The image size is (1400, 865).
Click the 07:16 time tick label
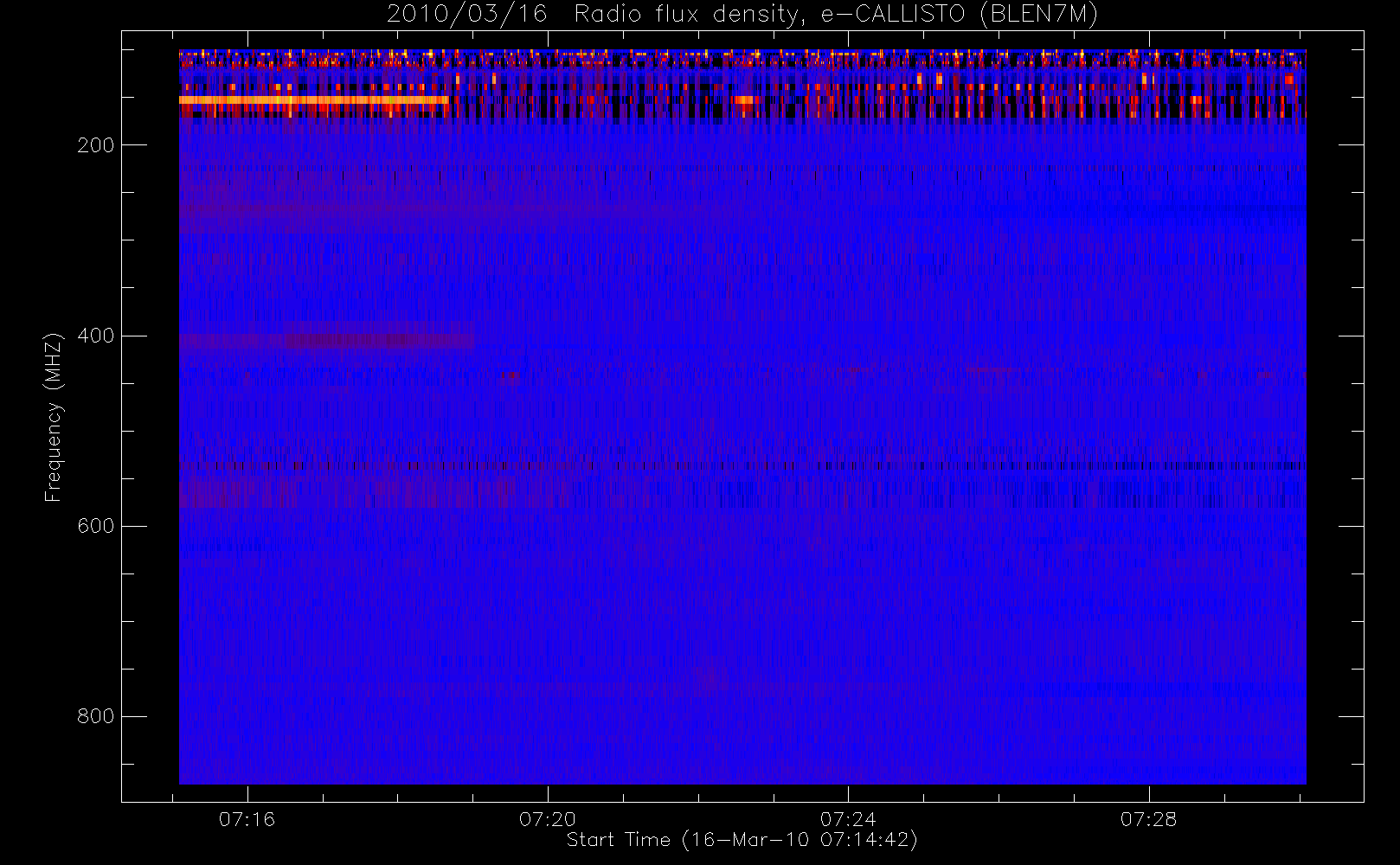[x=247, y=819]
